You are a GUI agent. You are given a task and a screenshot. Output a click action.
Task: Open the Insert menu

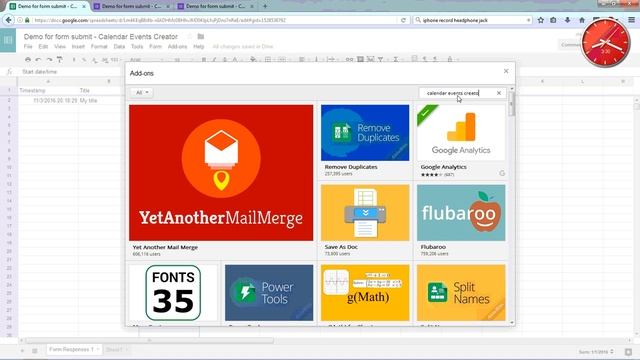tap(78, 47)
